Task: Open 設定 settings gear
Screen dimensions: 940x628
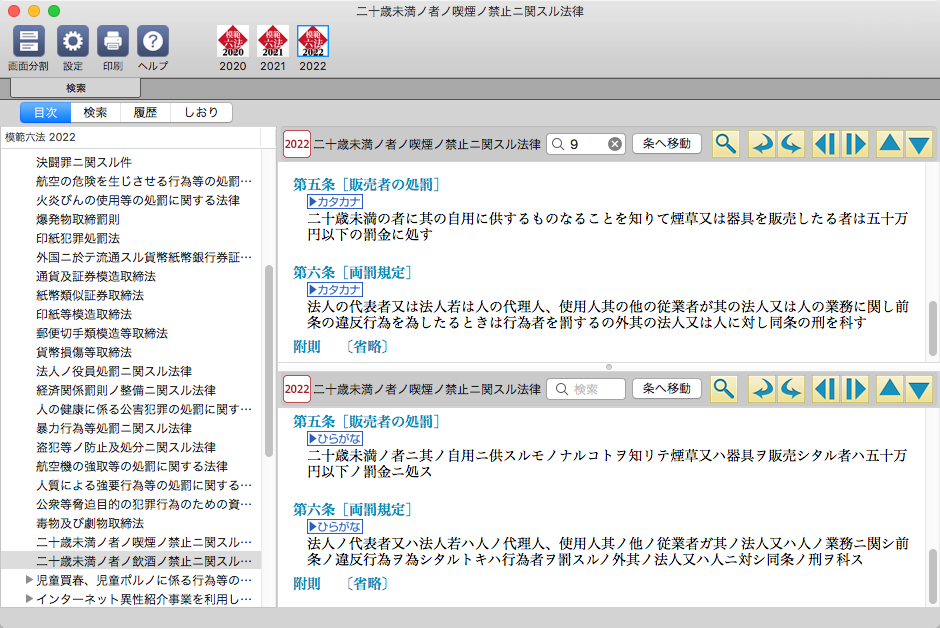Action: click(x=73, y=41)
